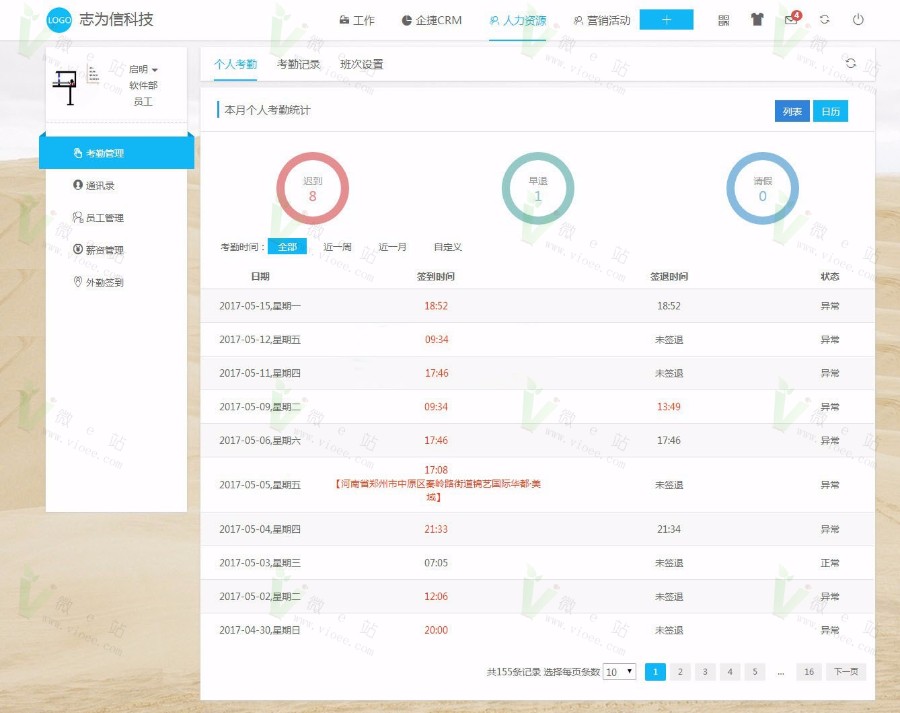This screenshot has height=713, width=900.
Task: Open 外勤签到 in the sidebar
Action: point(98,282)
